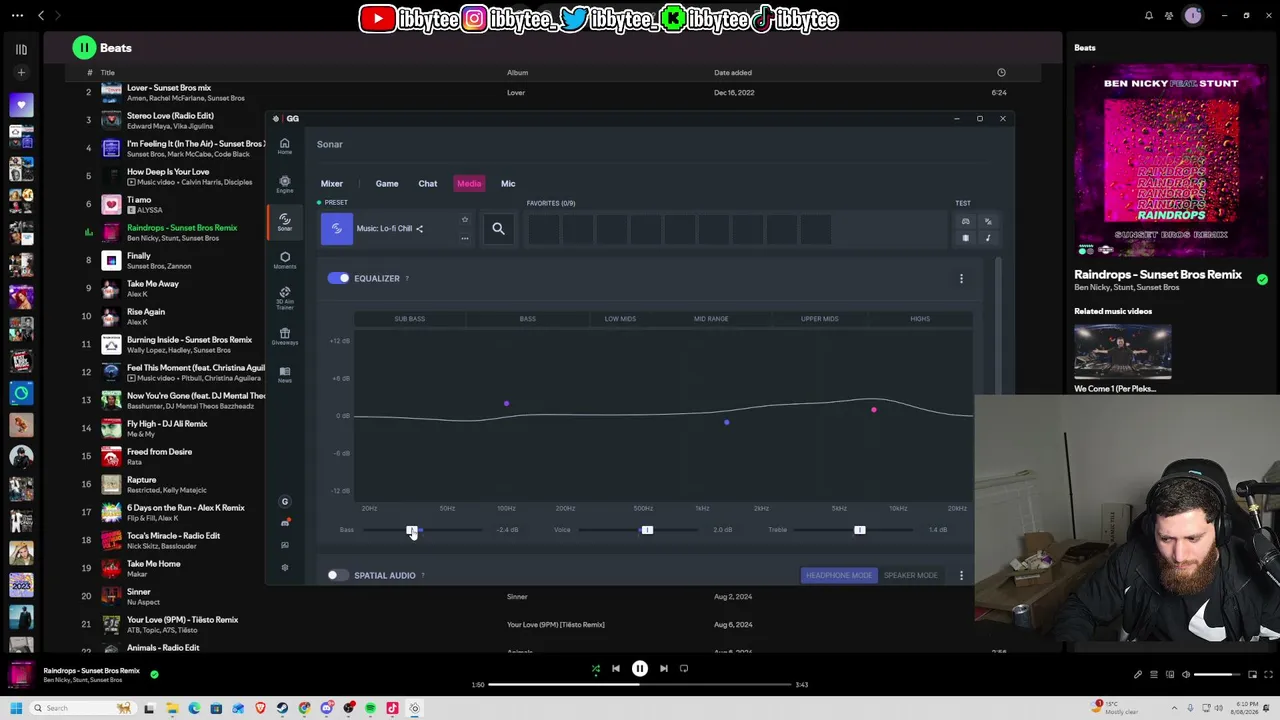Select the pink EQ point near 8kHz
Viewport: 1280px width, 720px height.
pos(873,410)
